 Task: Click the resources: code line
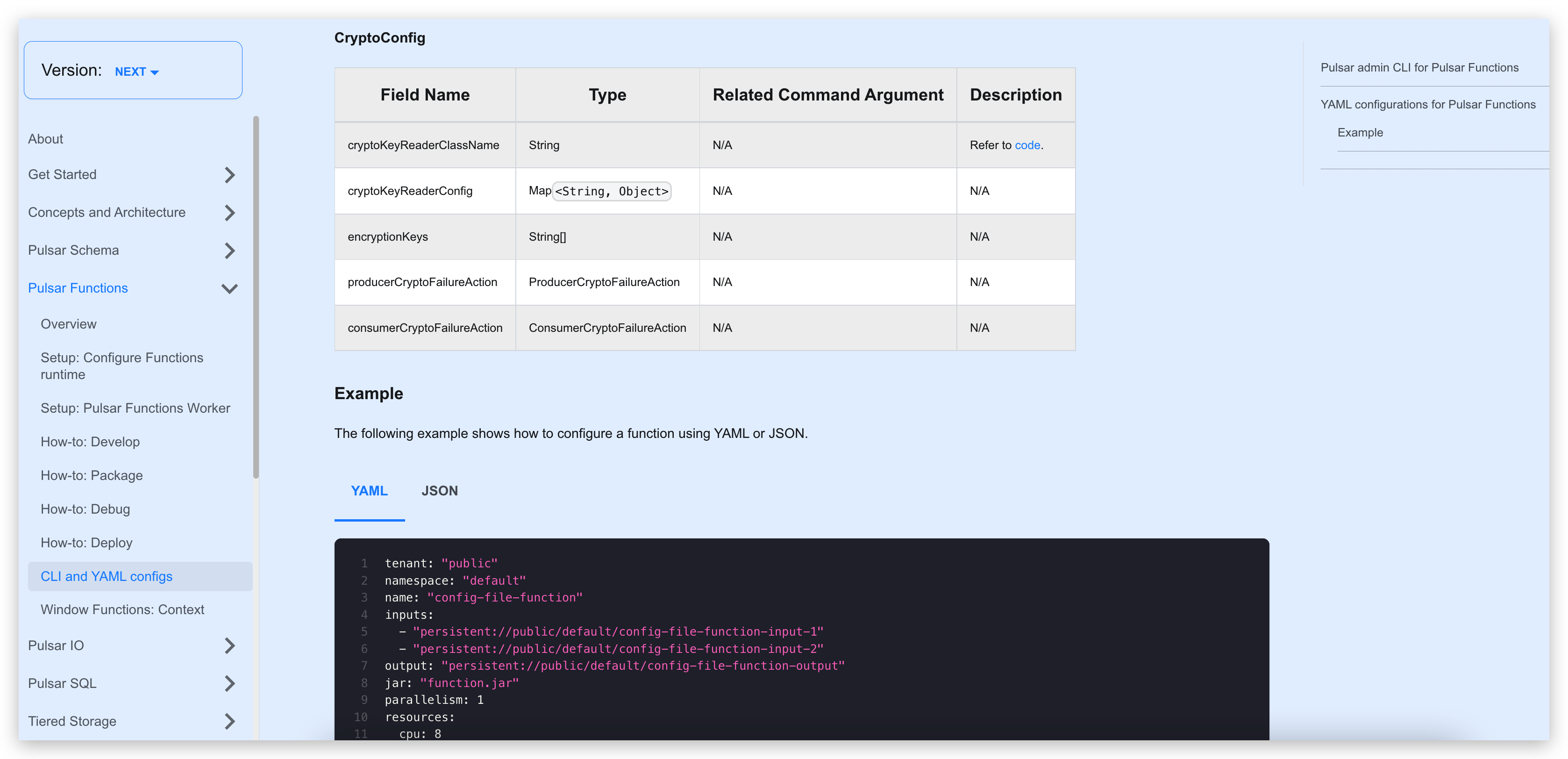tap(420, 717)
